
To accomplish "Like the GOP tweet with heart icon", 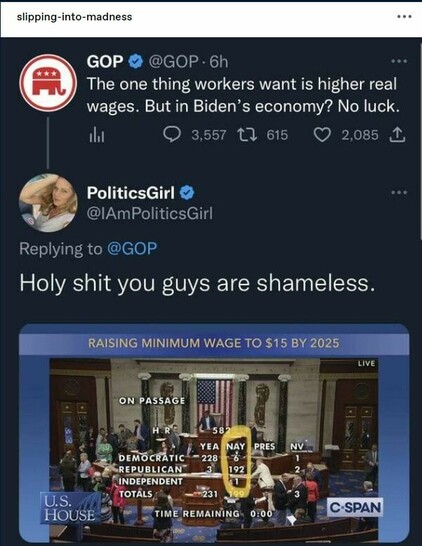I will click(322, 135).
